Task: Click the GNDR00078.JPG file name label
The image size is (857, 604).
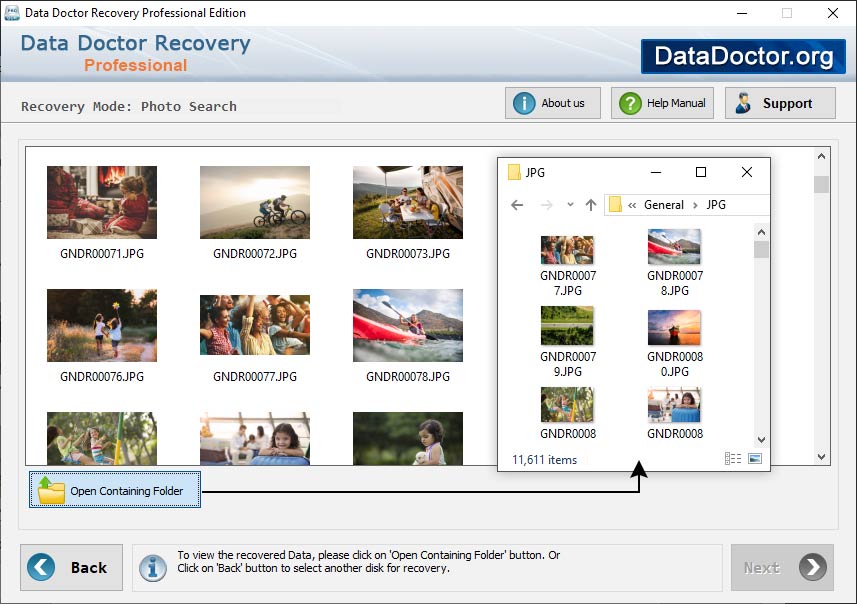Action: (x=408, y=377)
